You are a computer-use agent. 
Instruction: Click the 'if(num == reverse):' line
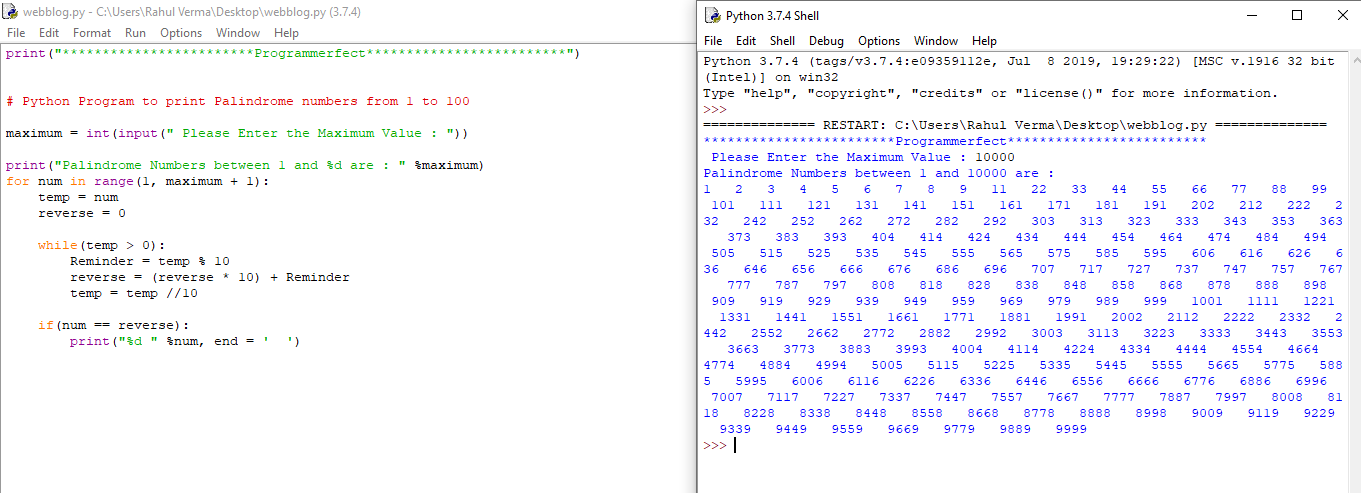tap(113, 325)
